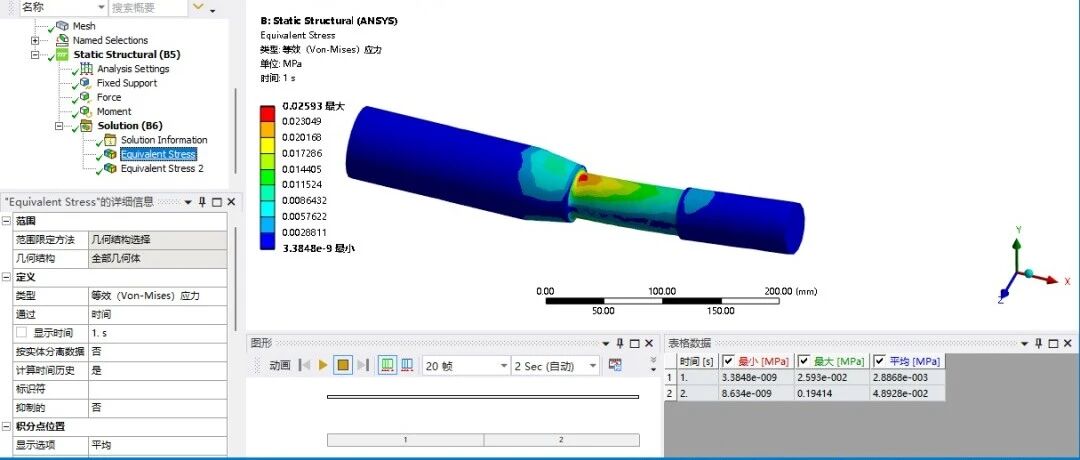Click the Equivalent Stress 2 result icon
Screen dimensions: 1080x460
tap(110, 168)
